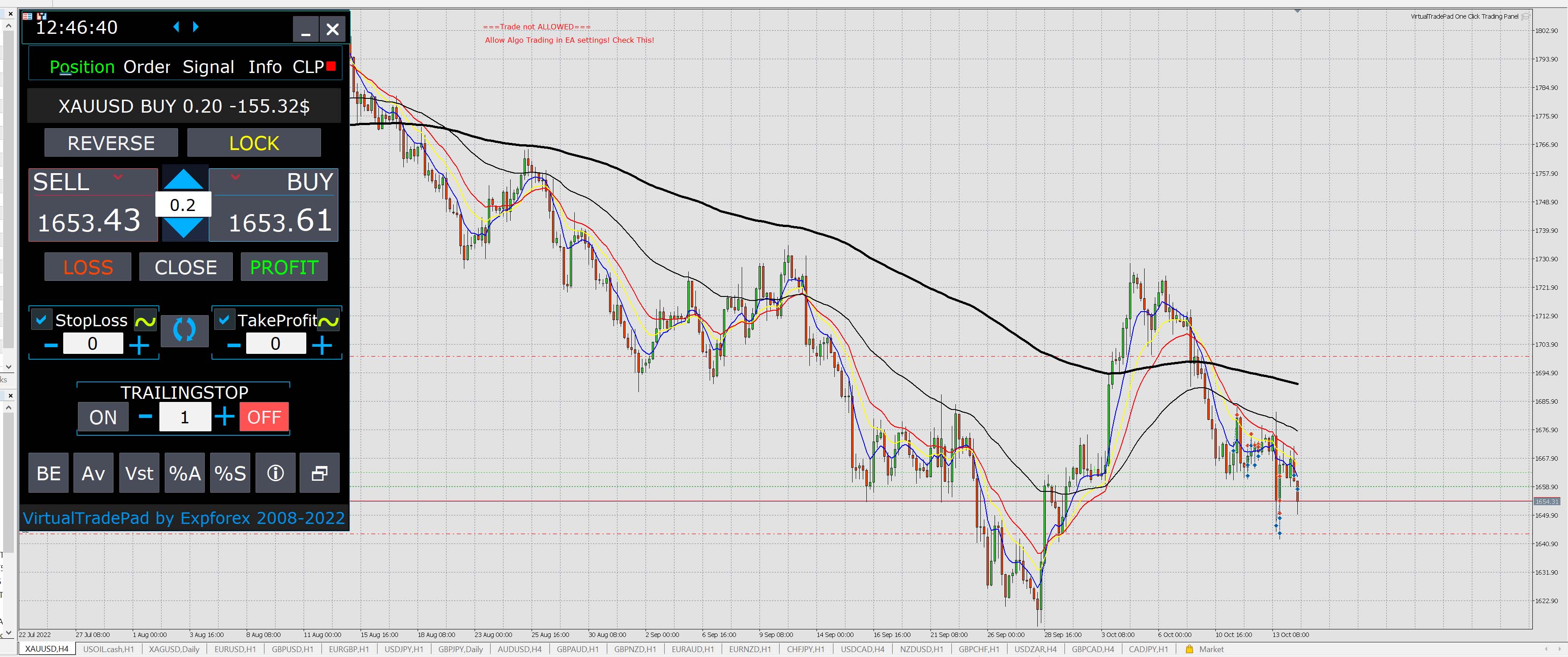Turn TrailingStop ON

(103, 418)
